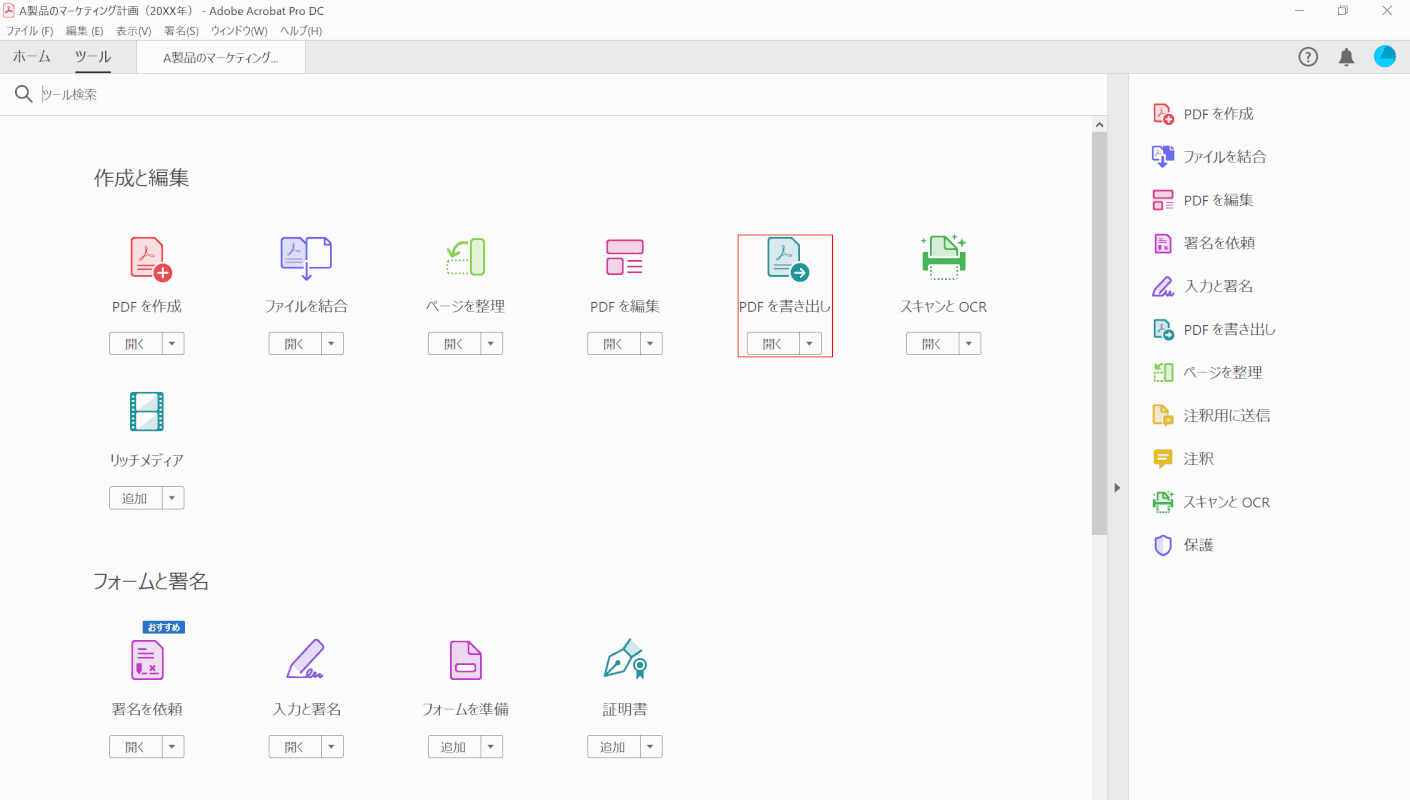
Task: Click the PDFを作成 tool icon in main area
Action: (151, 258)
